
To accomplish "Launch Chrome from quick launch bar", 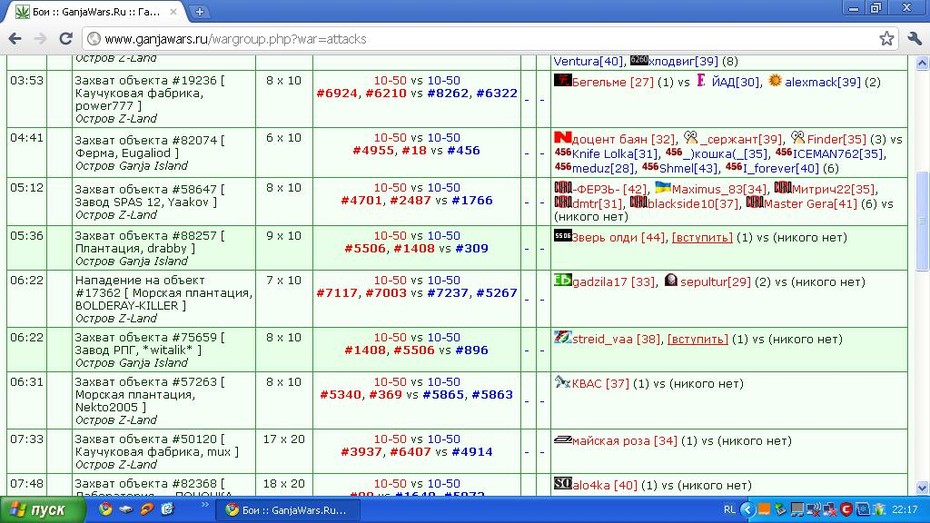I will (x=105, y=509).
